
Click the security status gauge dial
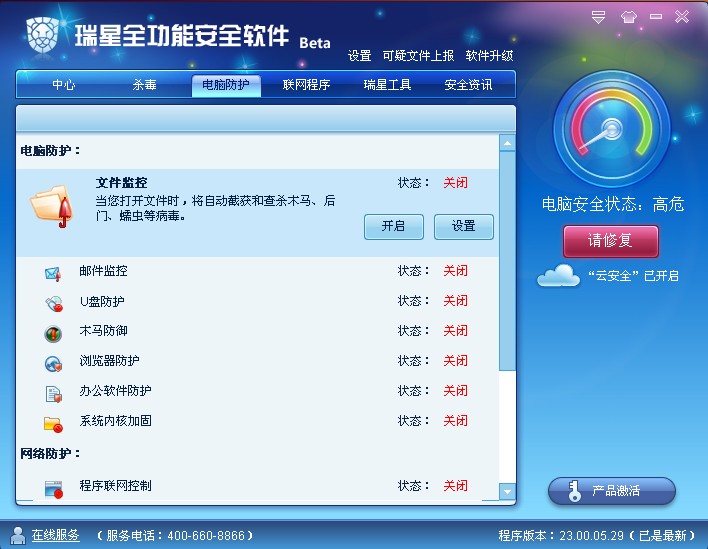coord(612,129)
